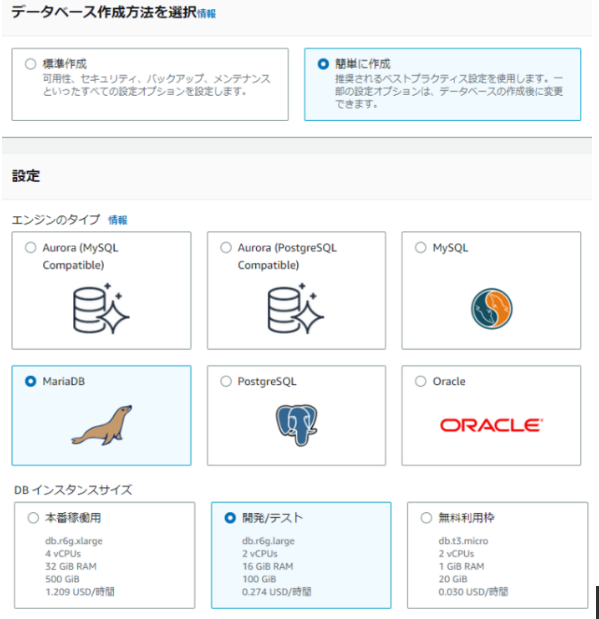Click the 0.274 USD/時間 price text
This screenshot has width=599, height=619.
coord(277,592)
